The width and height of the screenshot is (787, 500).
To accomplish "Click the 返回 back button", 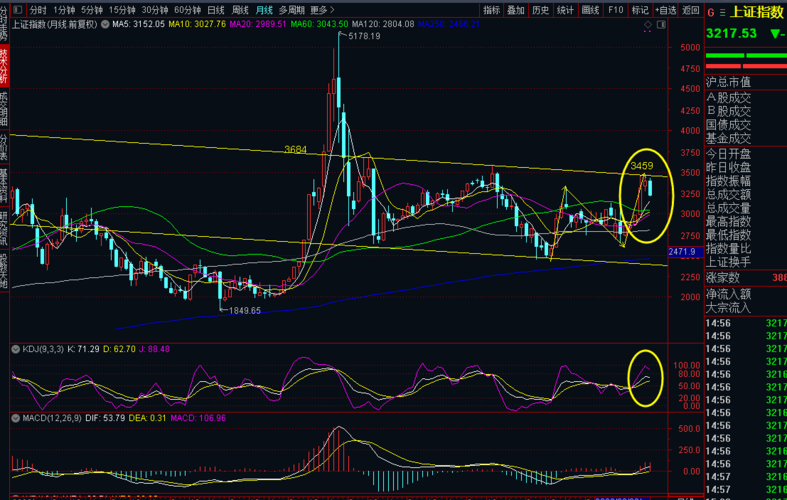I will coord(690,9).
